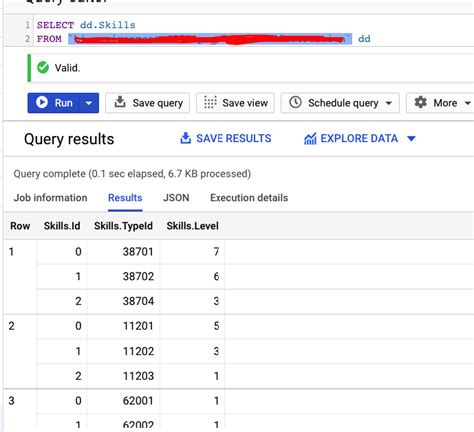The height and width of the screenshot is (432, 474).
Task: Click the Schedule query clock icon
Action: pos(295,102)
